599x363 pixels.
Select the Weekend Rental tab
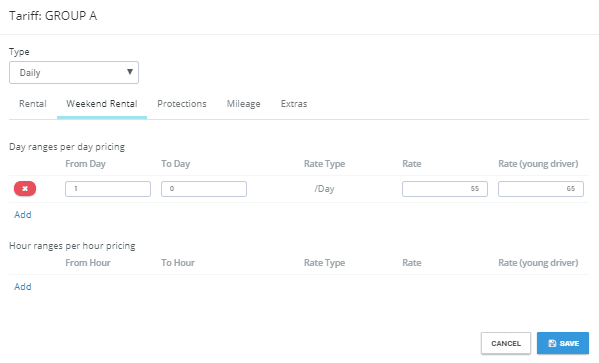(102, 104)
